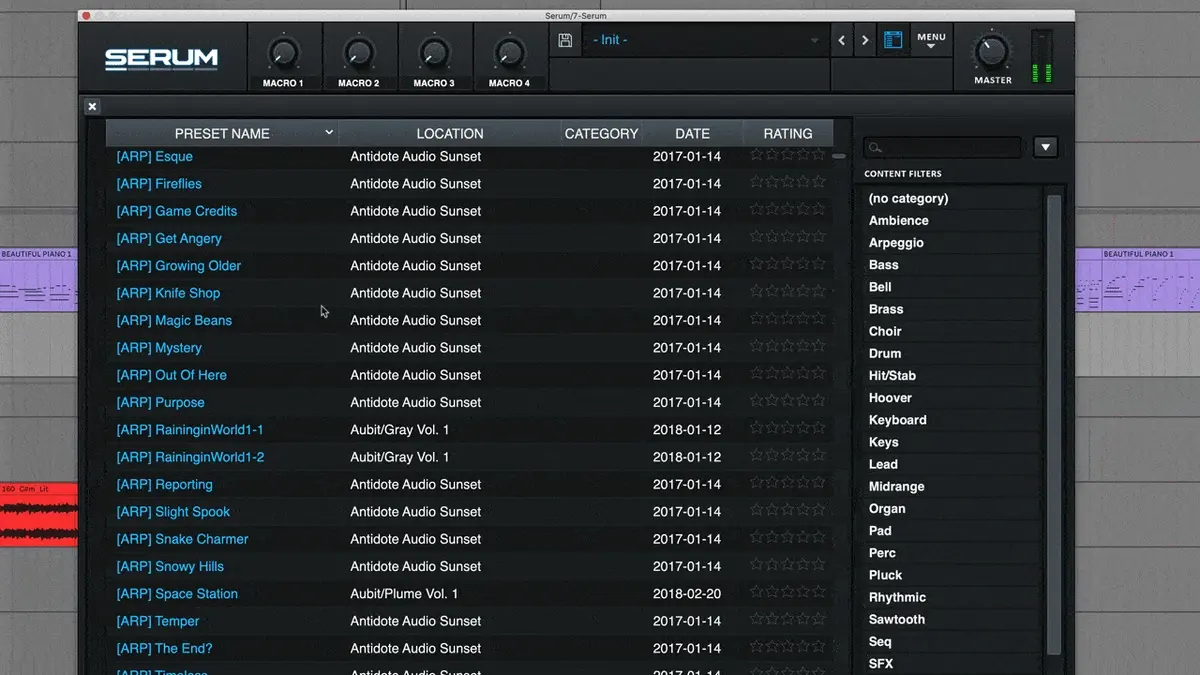Viewport: 1200px width, 675px height.
Task: Close the preset browser with X button
Action: [x=92, y=106]
